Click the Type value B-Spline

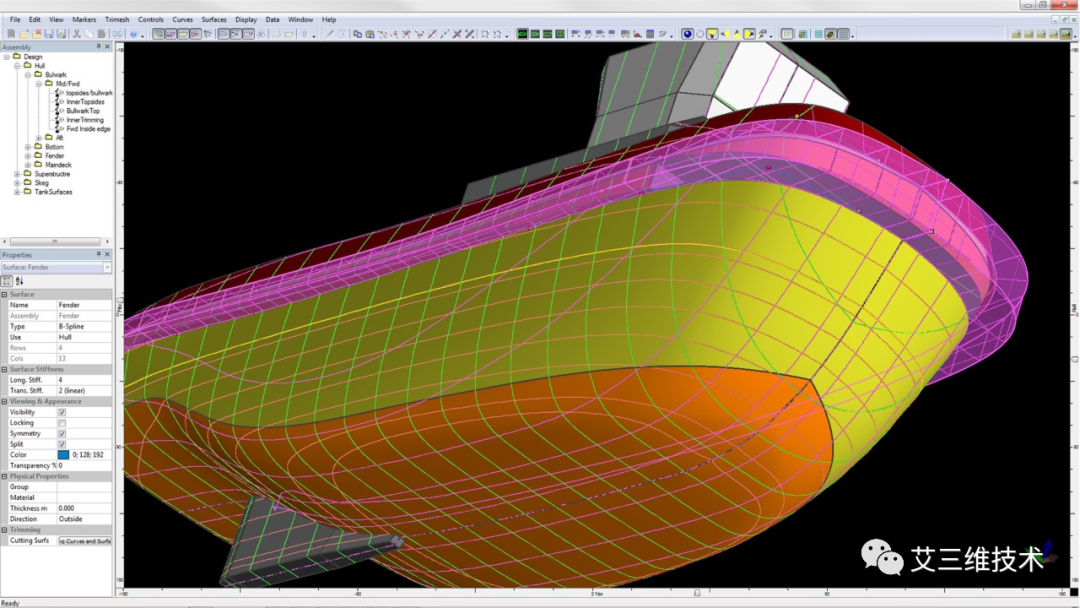point(84,326)
